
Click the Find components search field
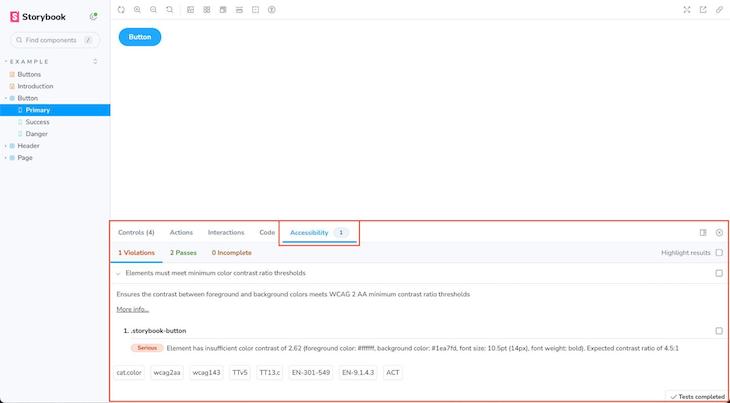point(55,40)
